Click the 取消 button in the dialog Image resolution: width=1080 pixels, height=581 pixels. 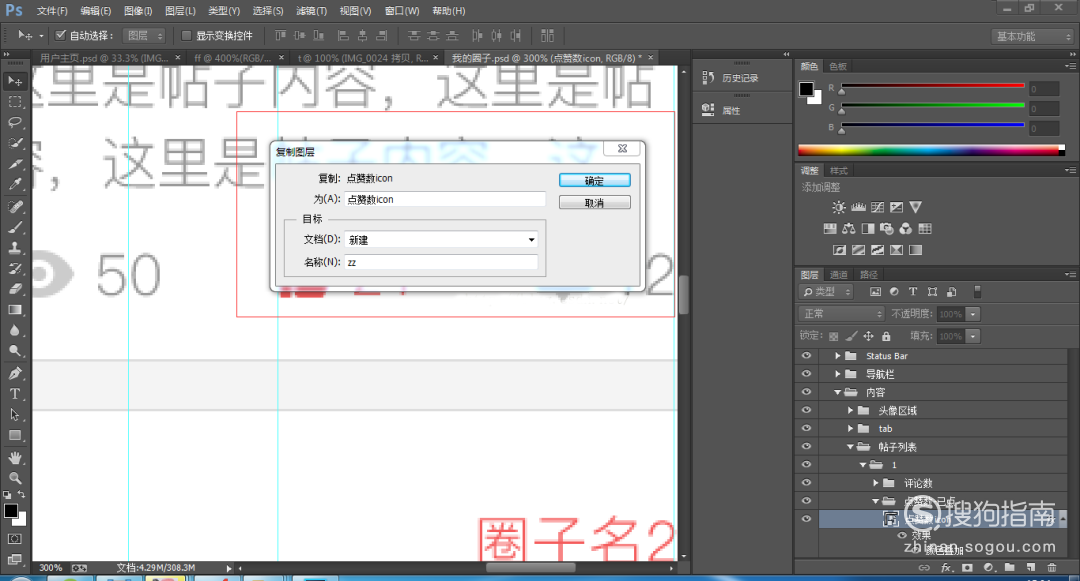594,203
